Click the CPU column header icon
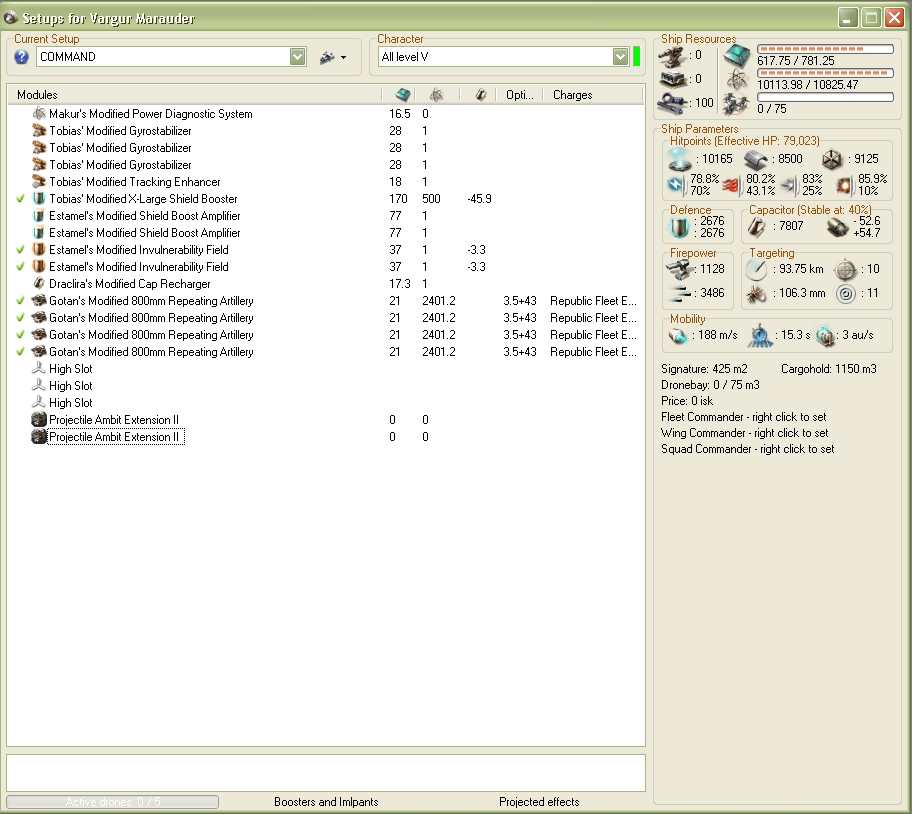The width and height of the screenshot is (912, 814). tap(402, 95)
